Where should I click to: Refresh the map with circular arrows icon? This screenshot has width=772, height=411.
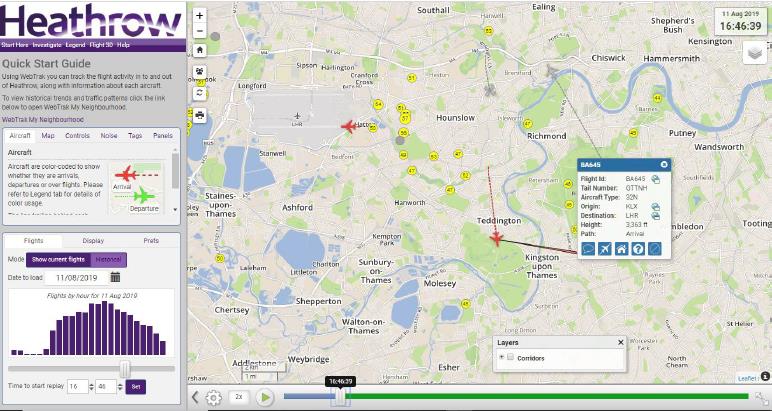199,93
